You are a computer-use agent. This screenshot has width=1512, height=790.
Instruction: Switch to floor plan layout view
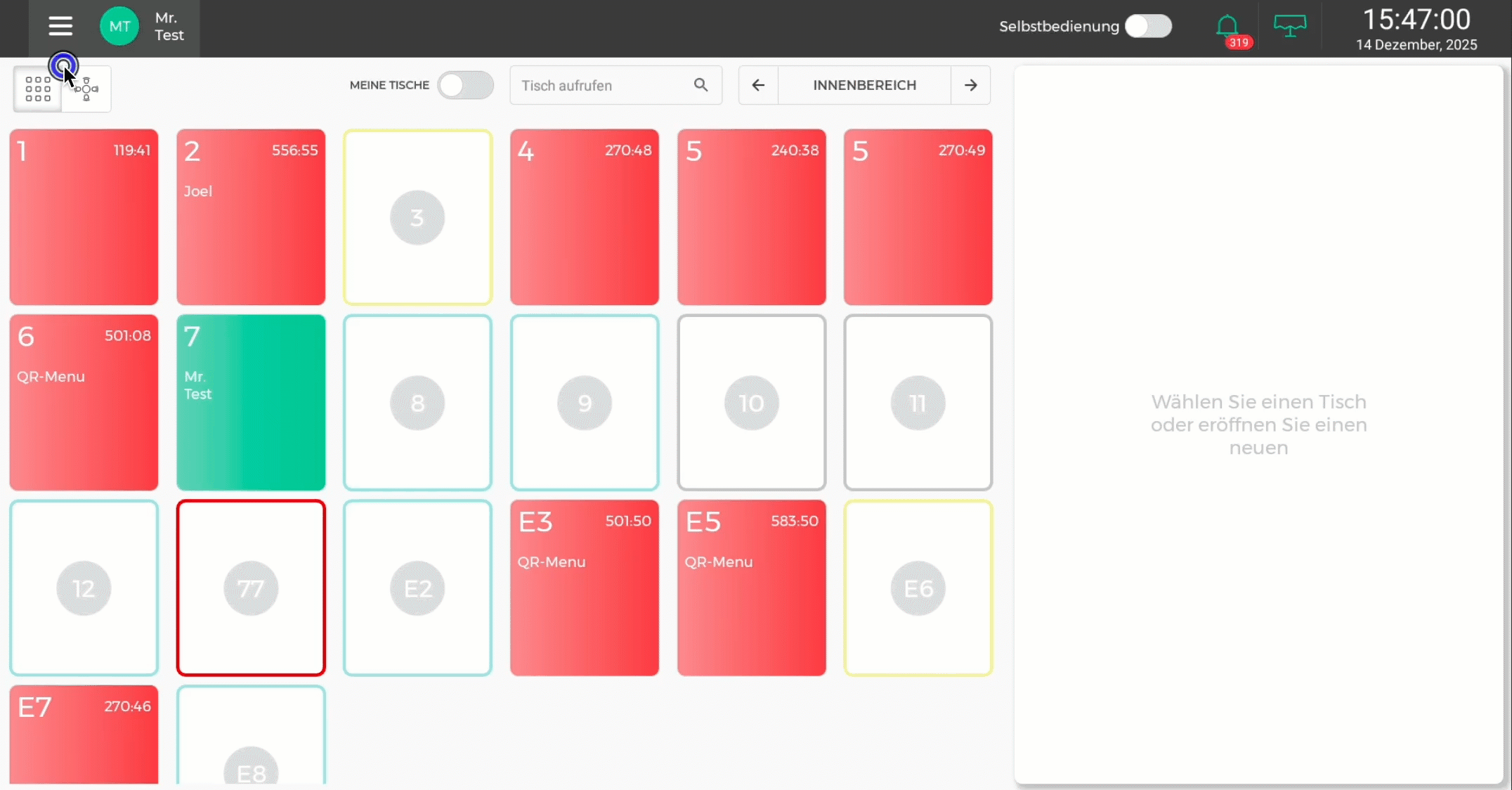click(x=86, y=89)
